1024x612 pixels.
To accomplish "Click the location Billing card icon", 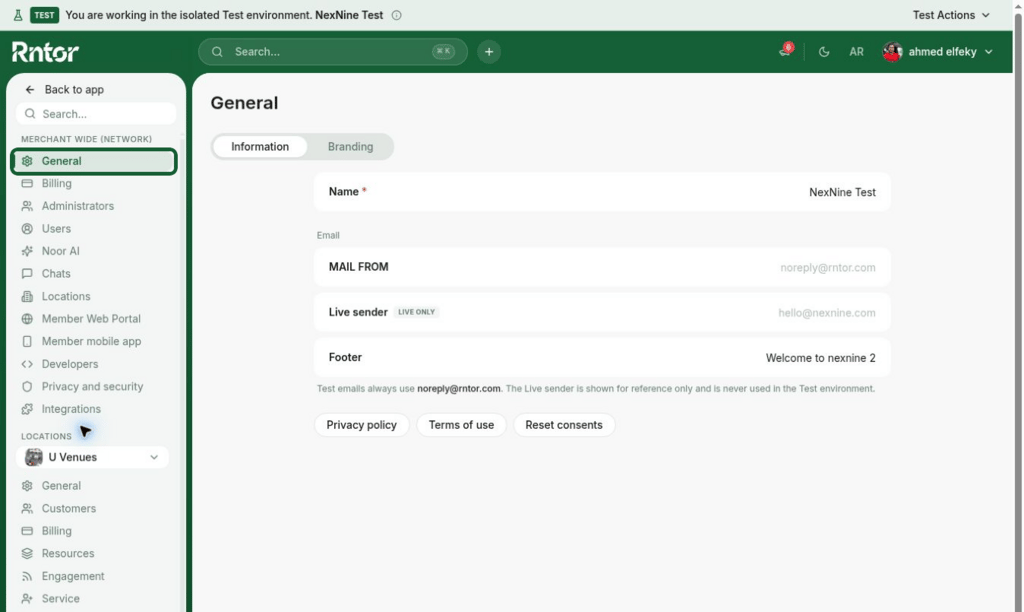I will coord(27,531).
